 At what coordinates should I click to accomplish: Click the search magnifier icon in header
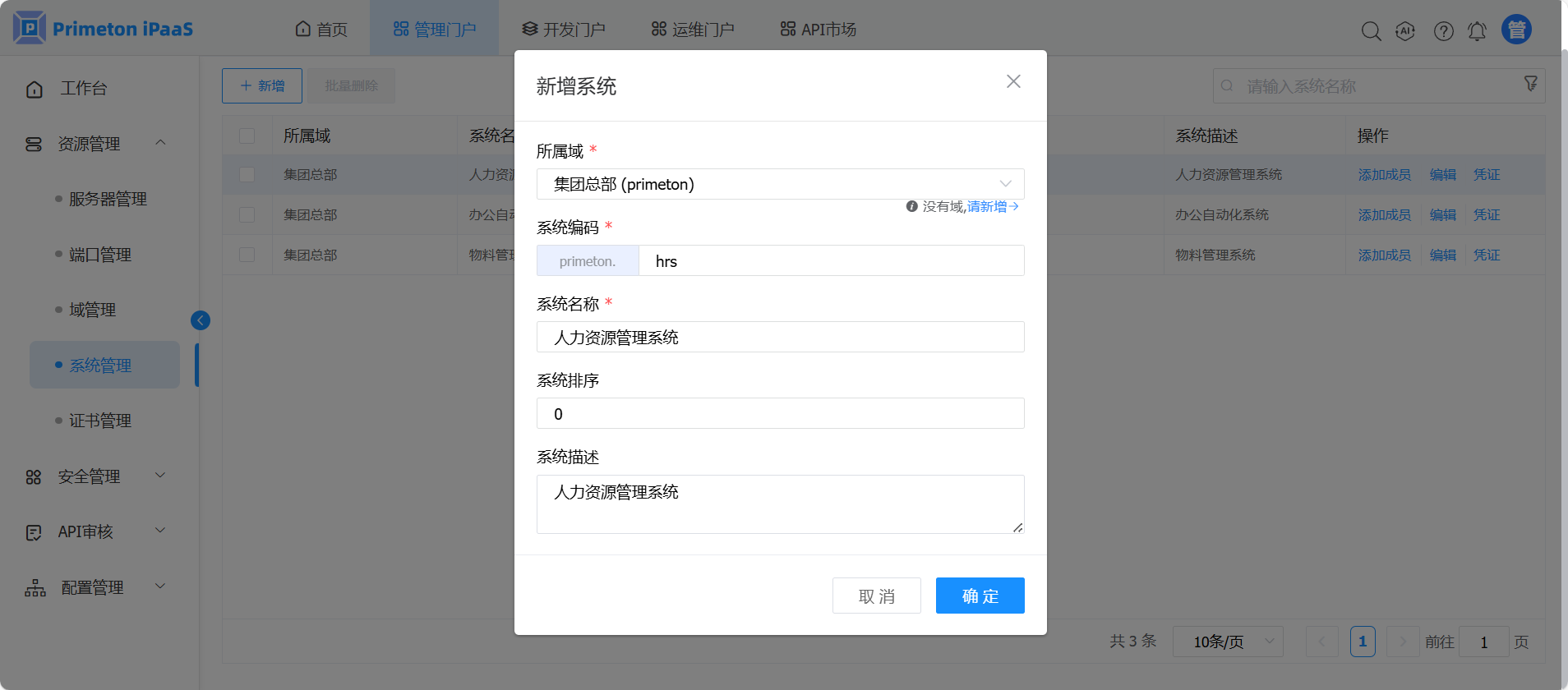1371,31
